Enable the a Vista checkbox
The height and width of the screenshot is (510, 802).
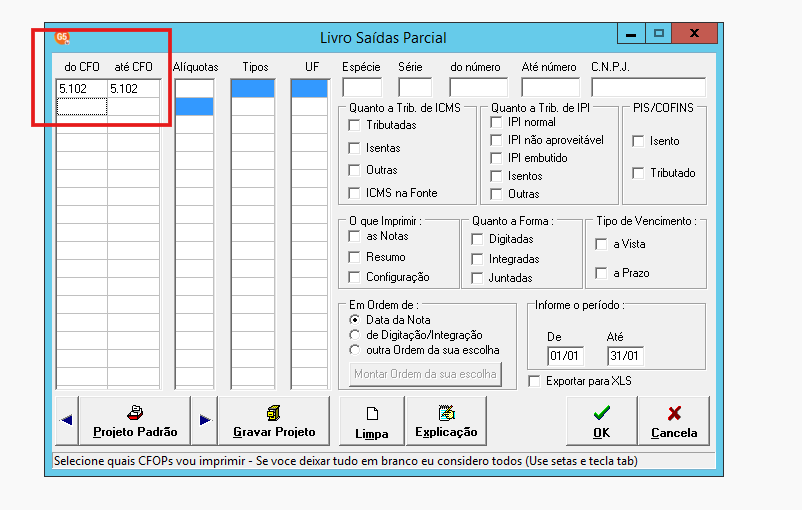601,244
